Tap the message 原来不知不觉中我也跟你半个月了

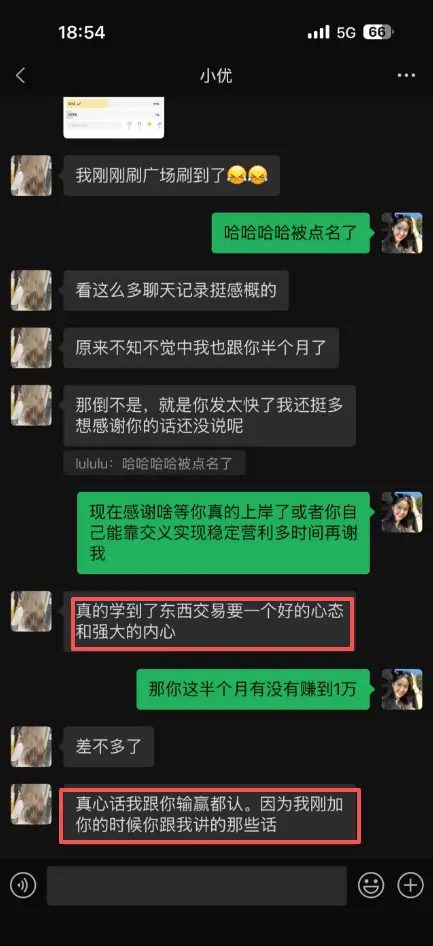201,348
